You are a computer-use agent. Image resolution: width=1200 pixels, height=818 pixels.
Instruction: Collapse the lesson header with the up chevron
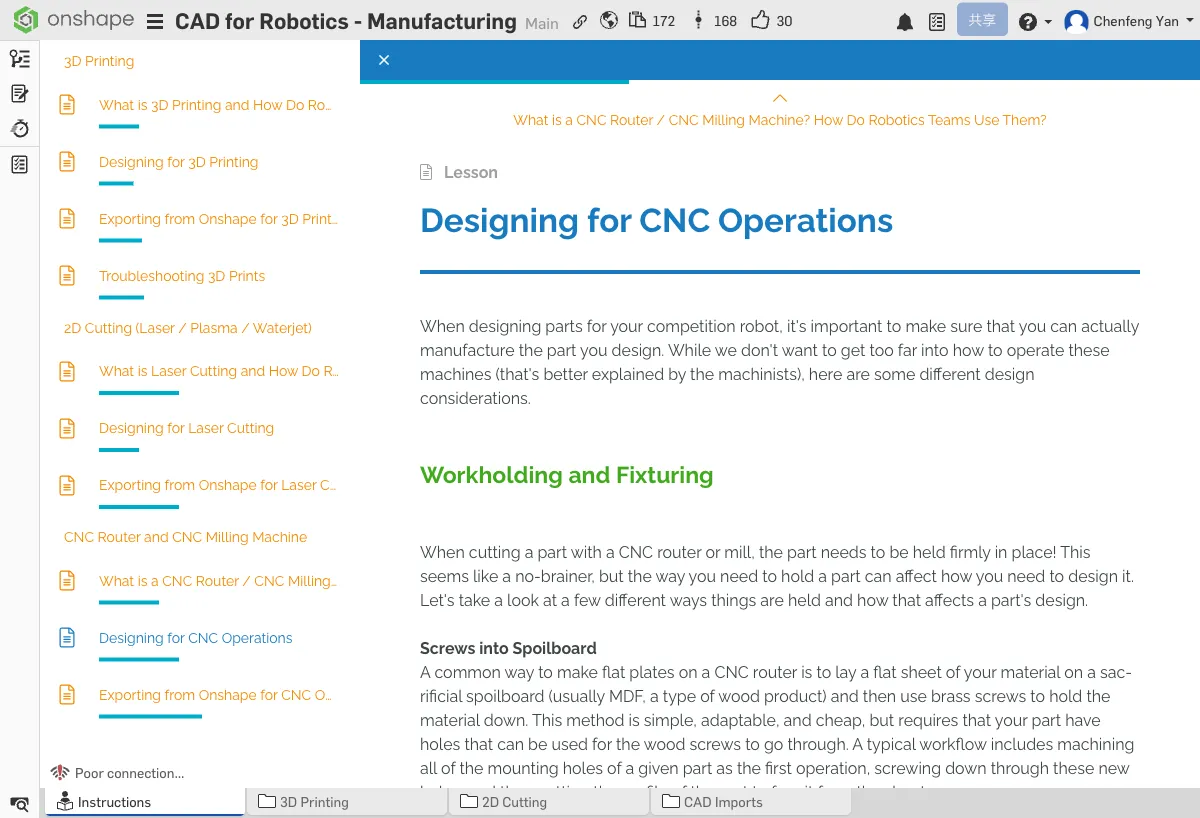779,98
